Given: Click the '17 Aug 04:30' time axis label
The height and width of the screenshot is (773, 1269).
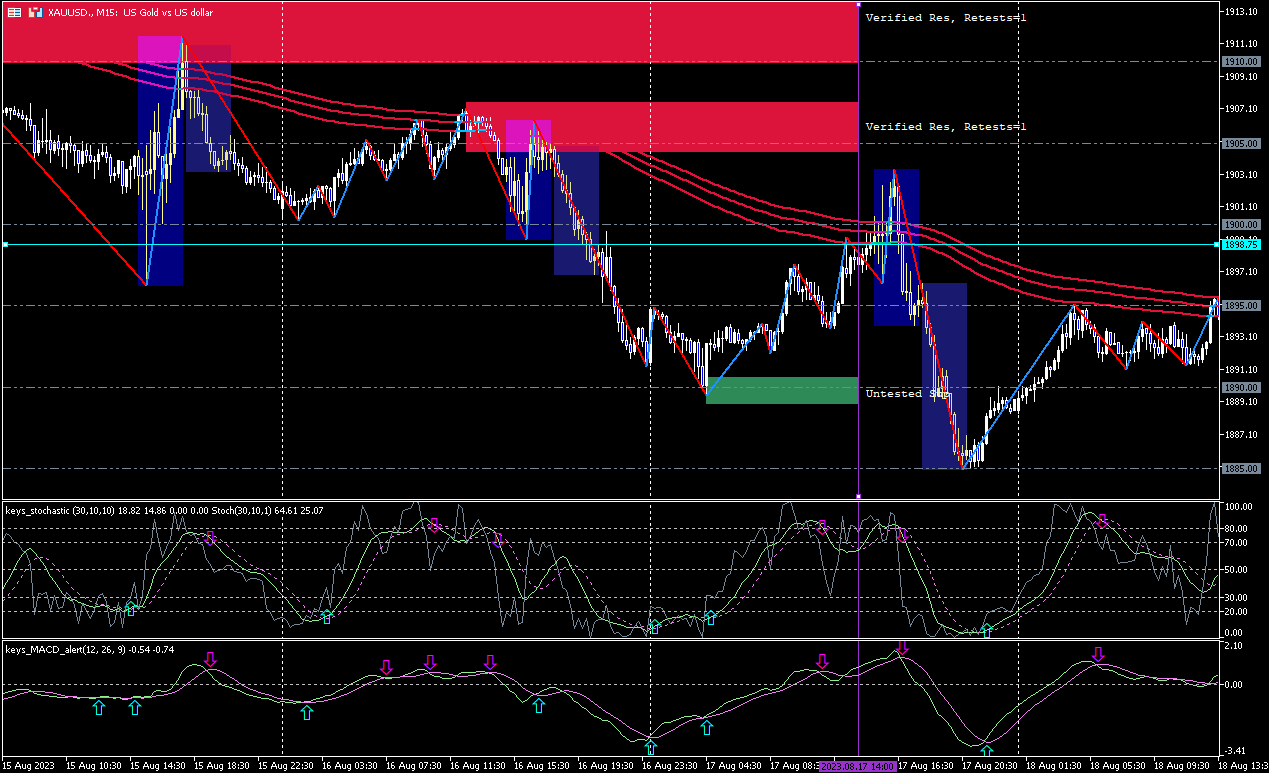Looking at the screenshot, I should click(734, 766).
